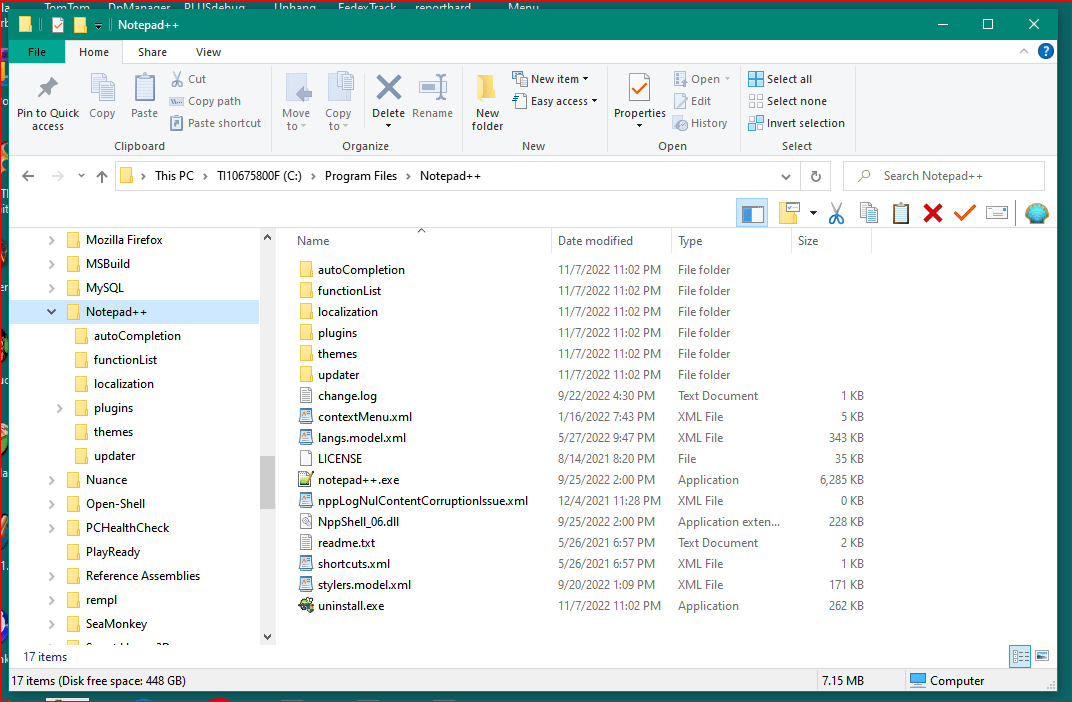Click the orange checkmark toolbar icon
Viewport: 1072px width, 702px height.
[964, 213]
